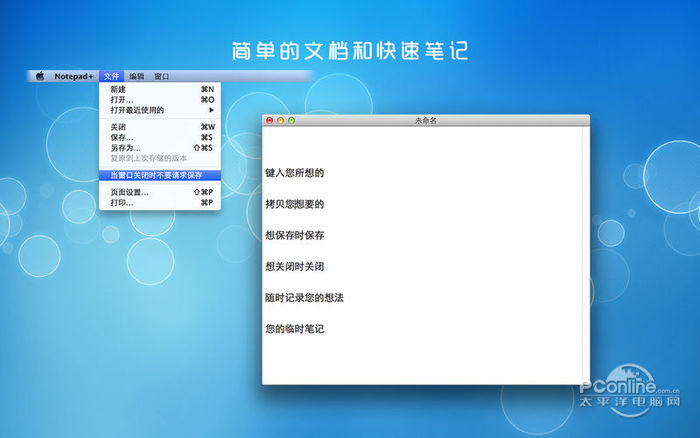Open the Apple menu icon
700x438 pixels.
(40, 76)
